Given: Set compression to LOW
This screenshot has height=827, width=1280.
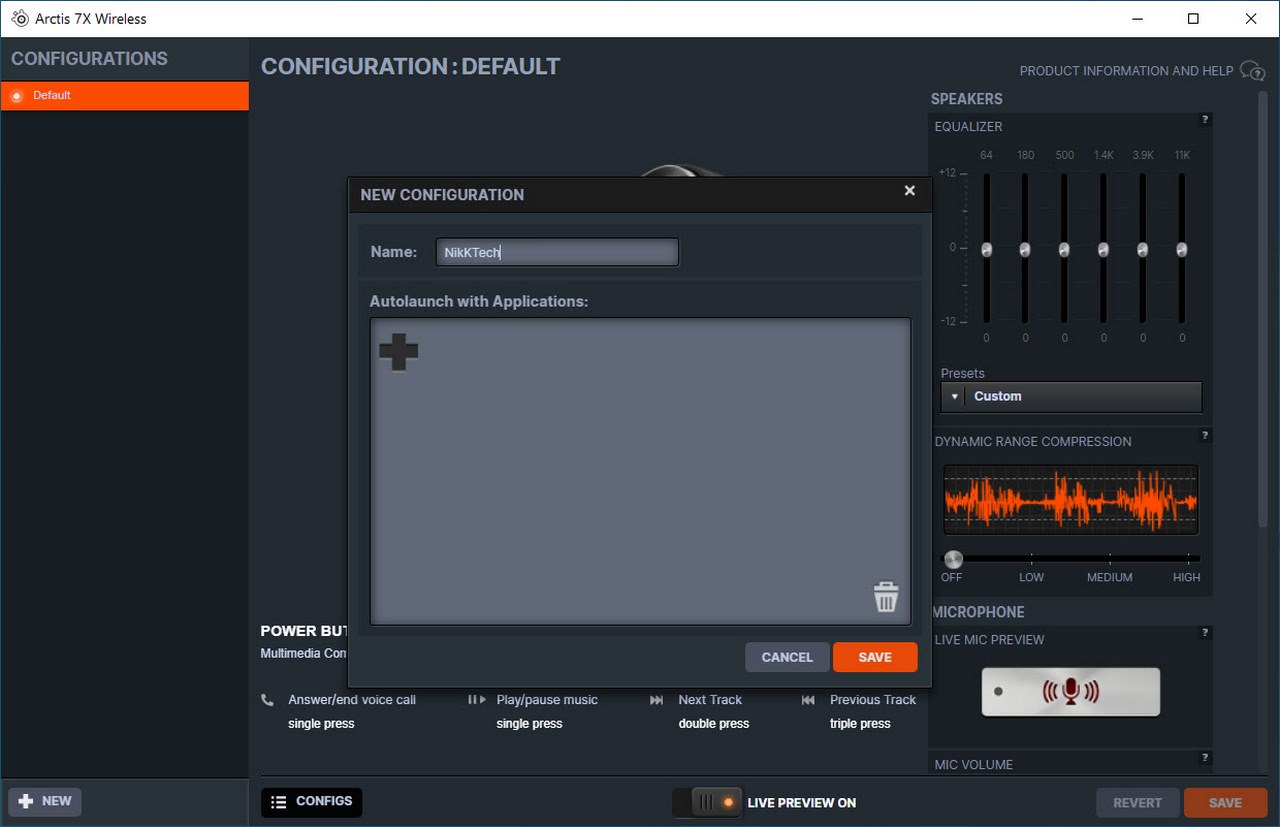Looking at the screenshot, I should pos(1031,577).
